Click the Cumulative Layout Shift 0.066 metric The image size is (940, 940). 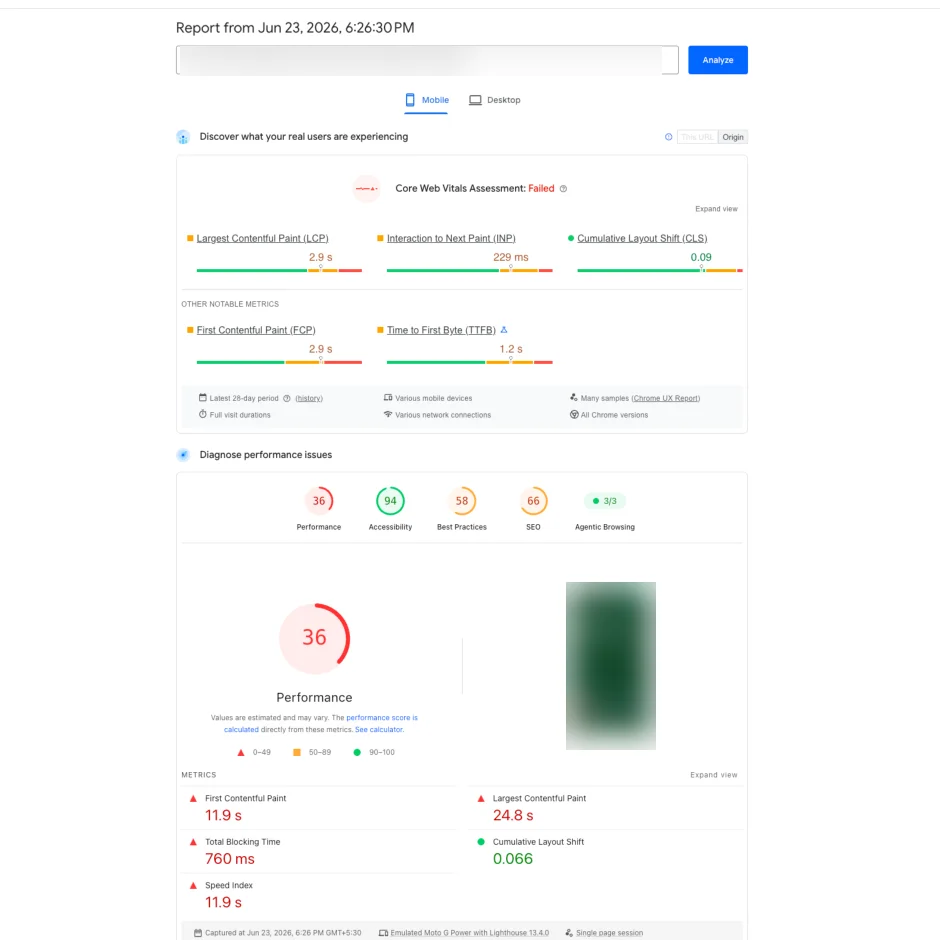[x=606, y=851]
